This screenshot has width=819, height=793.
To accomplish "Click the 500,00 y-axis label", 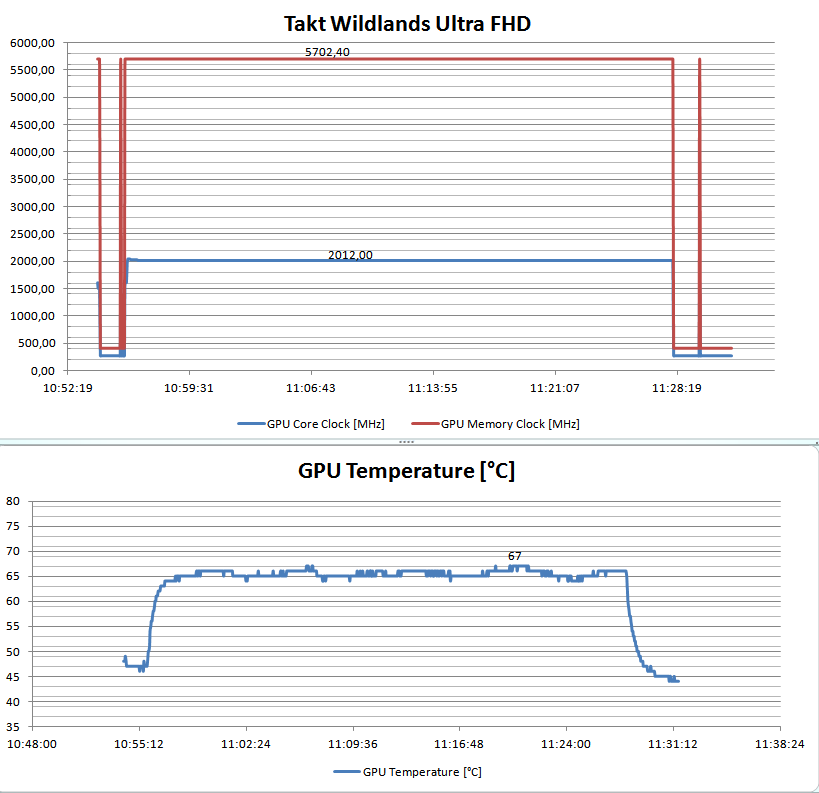I will coord(37,343).
